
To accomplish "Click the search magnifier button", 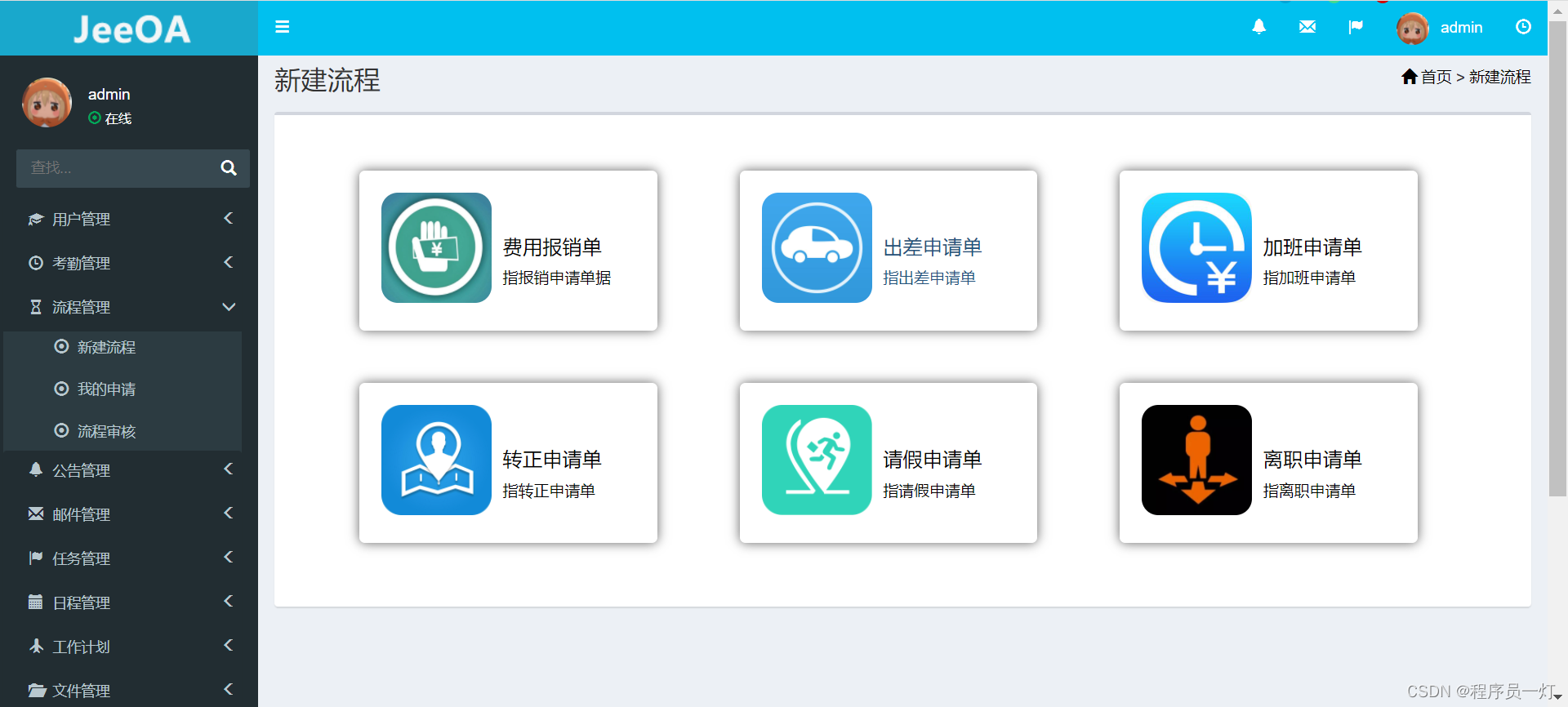I will click(229, 167).
